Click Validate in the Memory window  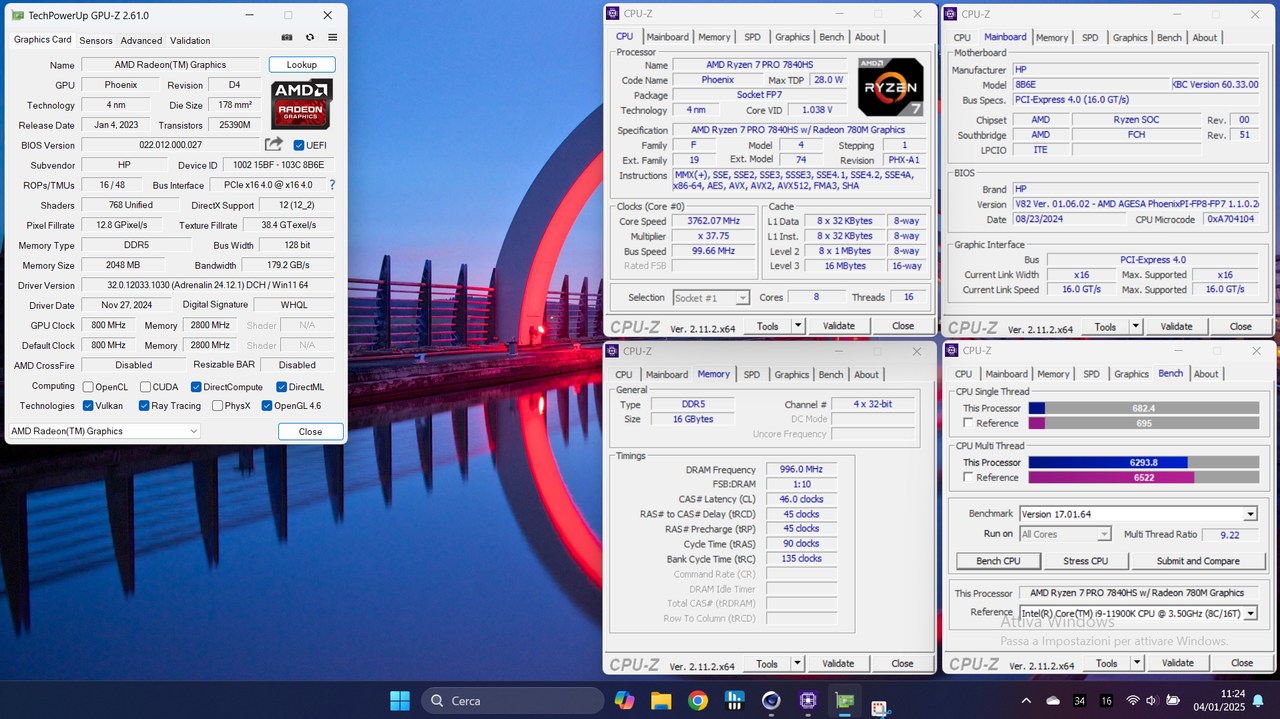click(x=838, y=663)
